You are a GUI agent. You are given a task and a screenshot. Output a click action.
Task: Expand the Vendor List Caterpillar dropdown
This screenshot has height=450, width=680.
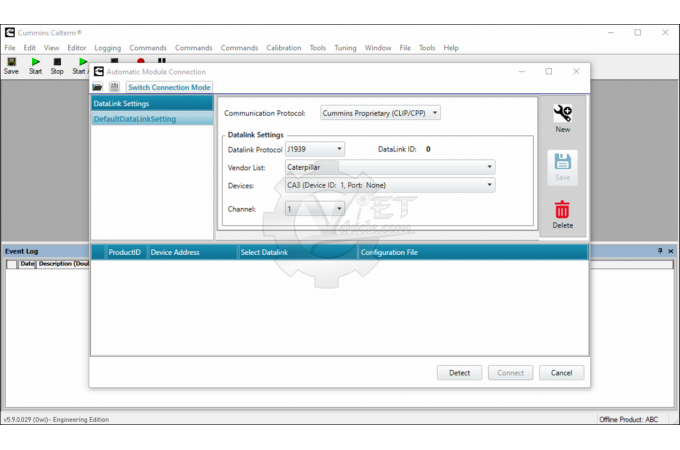pos(390,167)
